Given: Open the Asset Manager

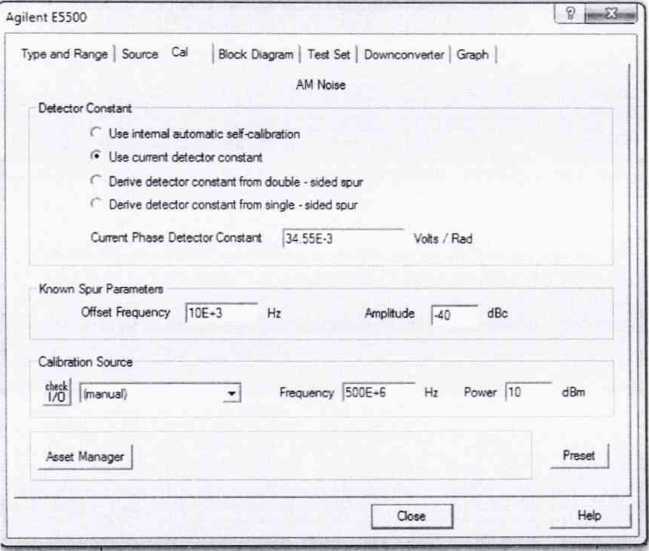Looking at the screenshot, I should point(85,457).
